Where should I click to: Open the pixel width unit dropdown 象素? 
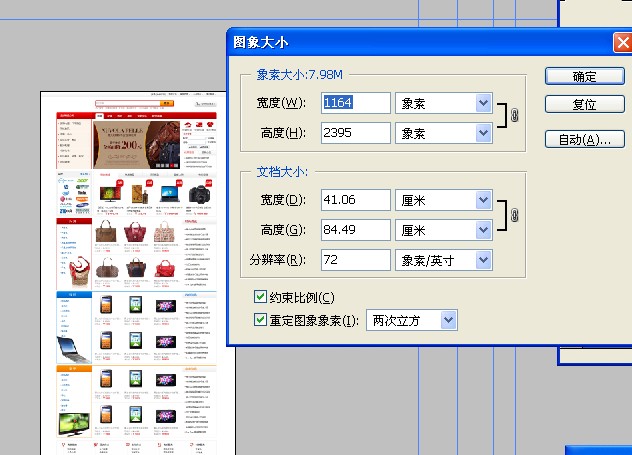(x=444, y=103)
